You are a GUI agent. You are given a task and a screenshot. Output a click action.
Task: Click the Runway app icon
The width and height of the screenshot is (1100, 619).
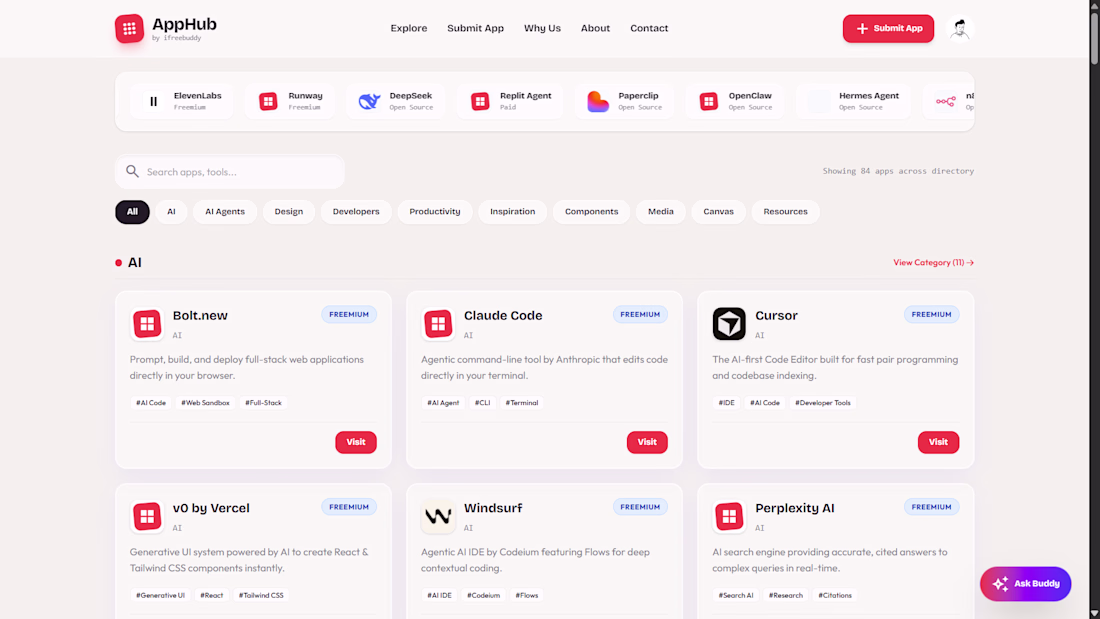point(268,101)
